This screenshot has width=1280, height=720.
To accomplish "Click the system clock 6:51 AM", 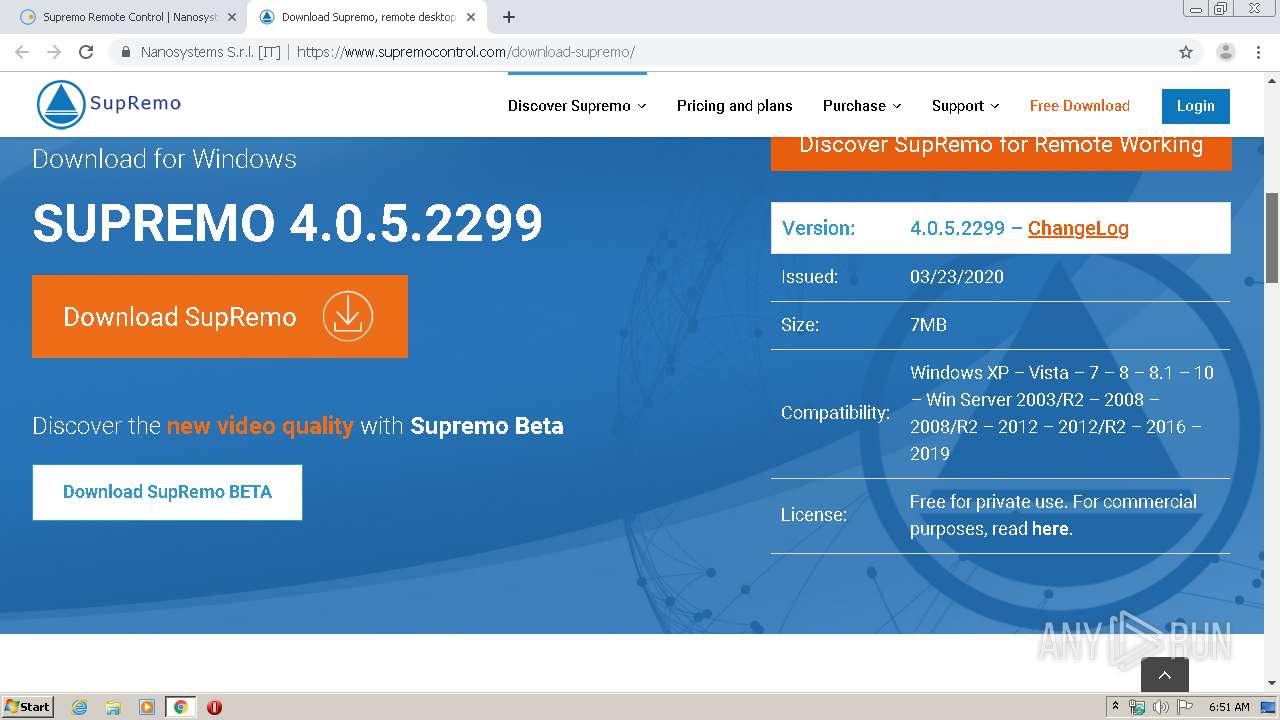I will click(1228, 707).
